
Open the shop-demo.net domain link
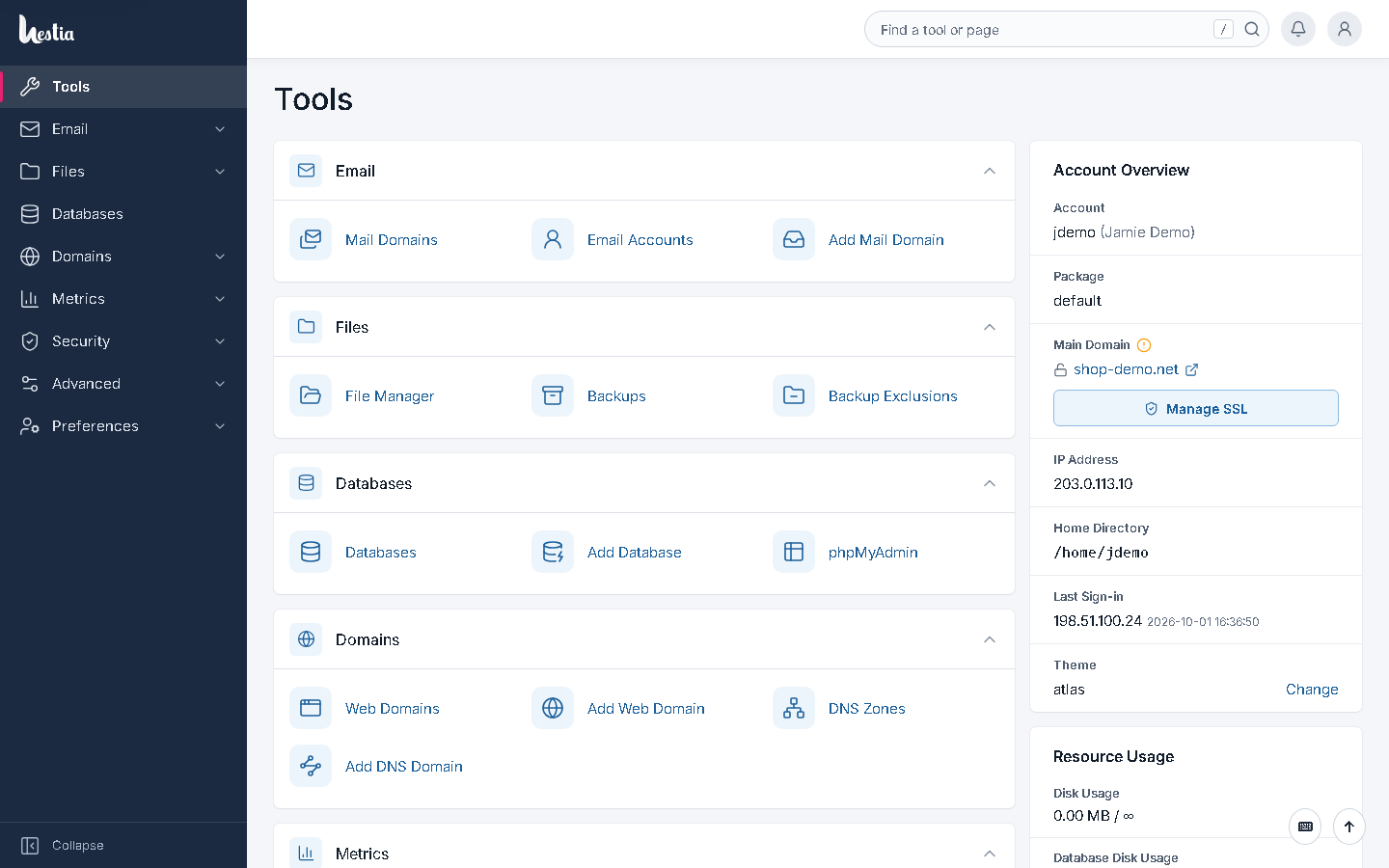tap(1126, 369)
